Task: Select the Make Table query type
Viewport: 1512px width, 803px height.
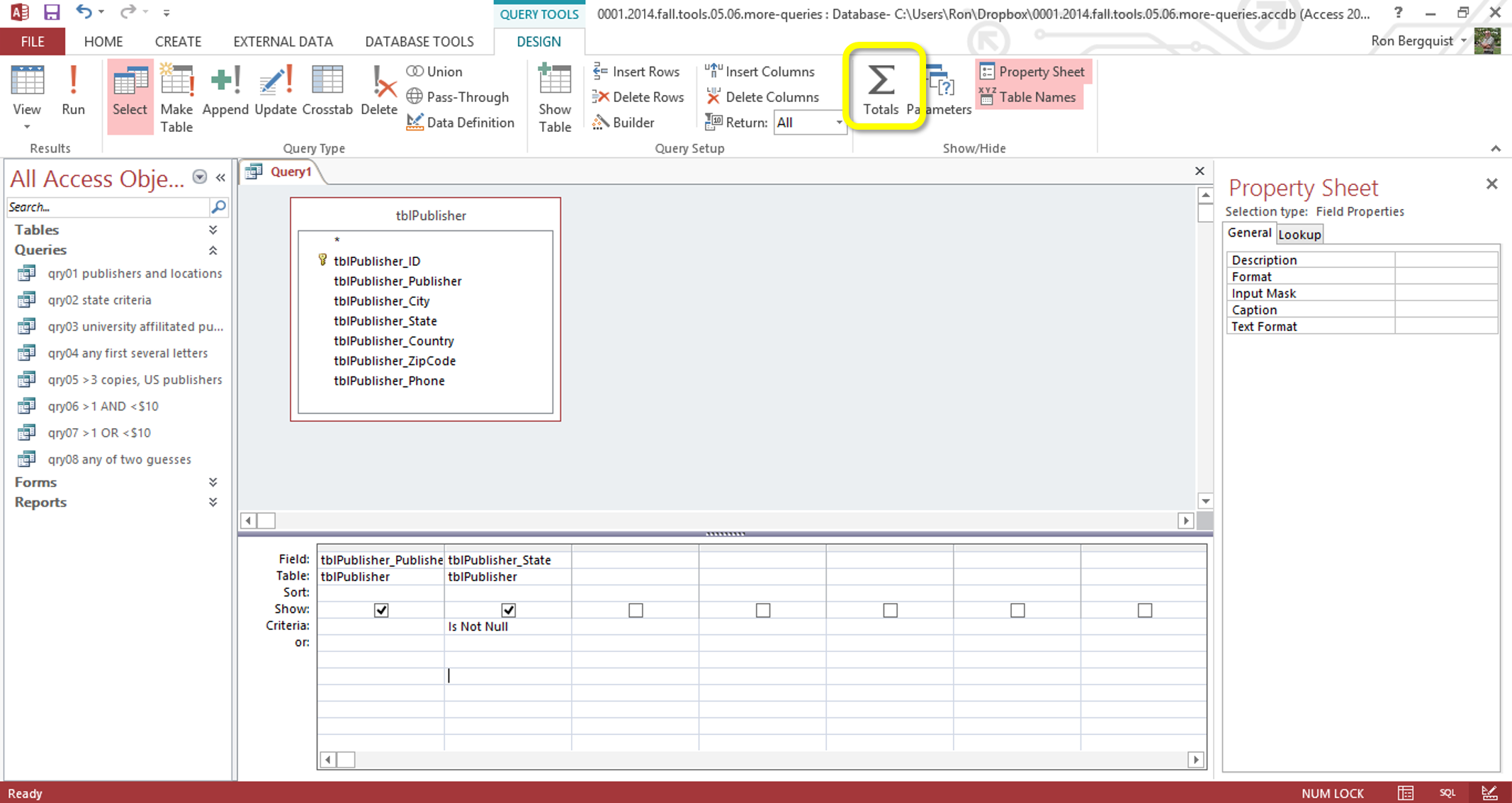Action: coord(176,98)
